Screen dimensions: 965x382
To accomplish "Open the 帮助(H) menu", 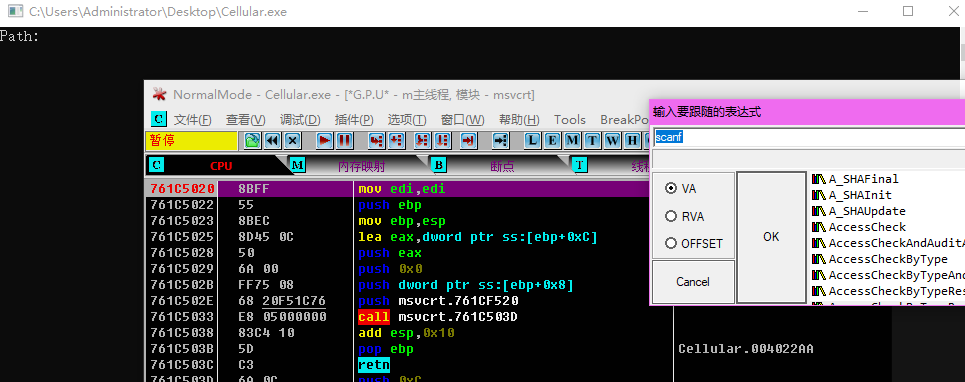I will [519, 119].
